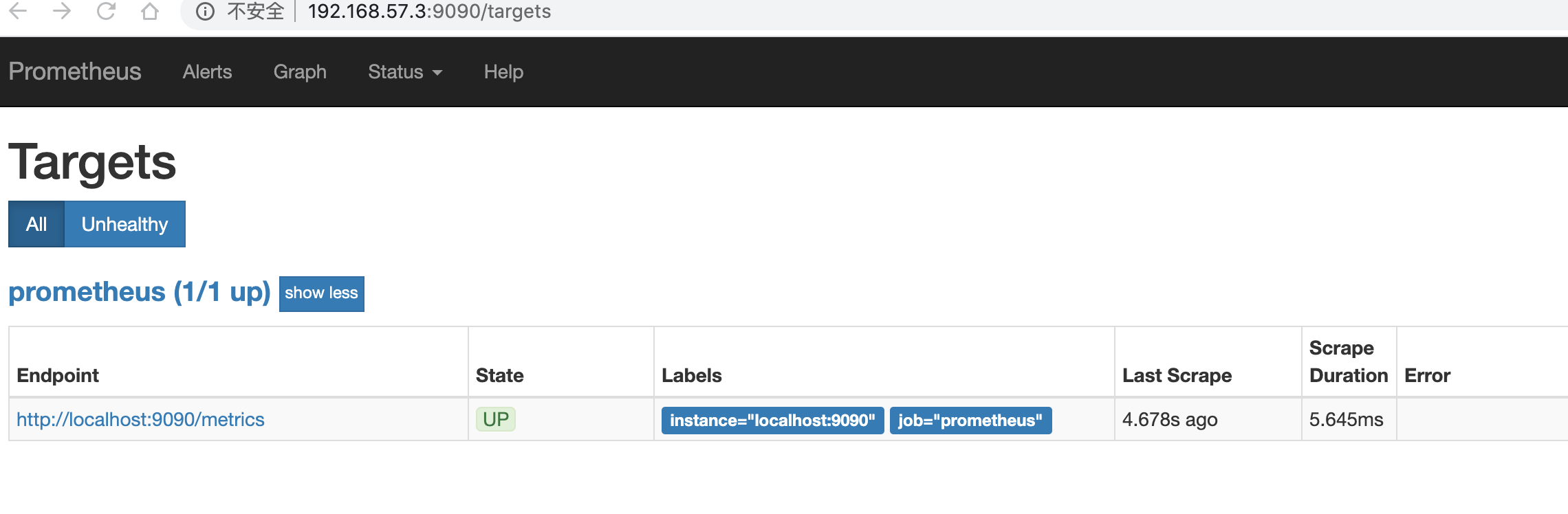Select the All targets filter
This screenshot has height=514, width=1568.
36,224
